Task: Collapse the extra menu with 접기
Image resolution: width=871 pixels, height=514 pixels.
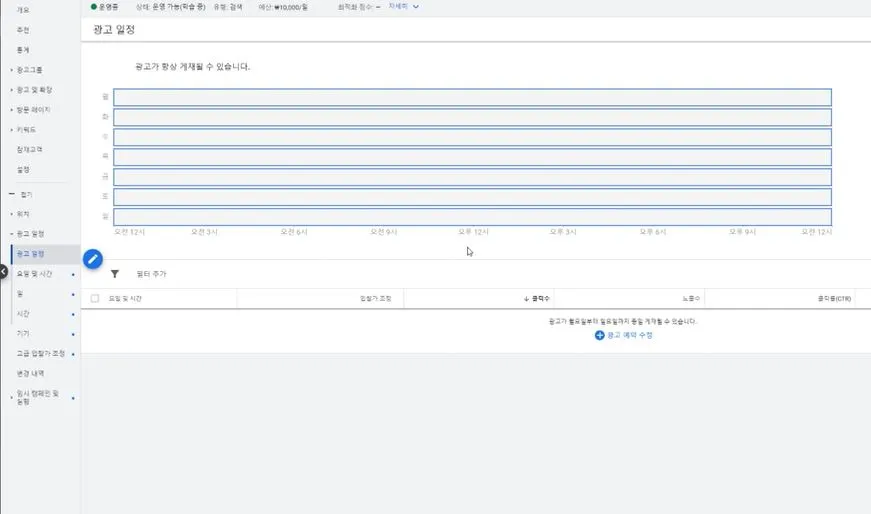Action: tap(21, 194)
